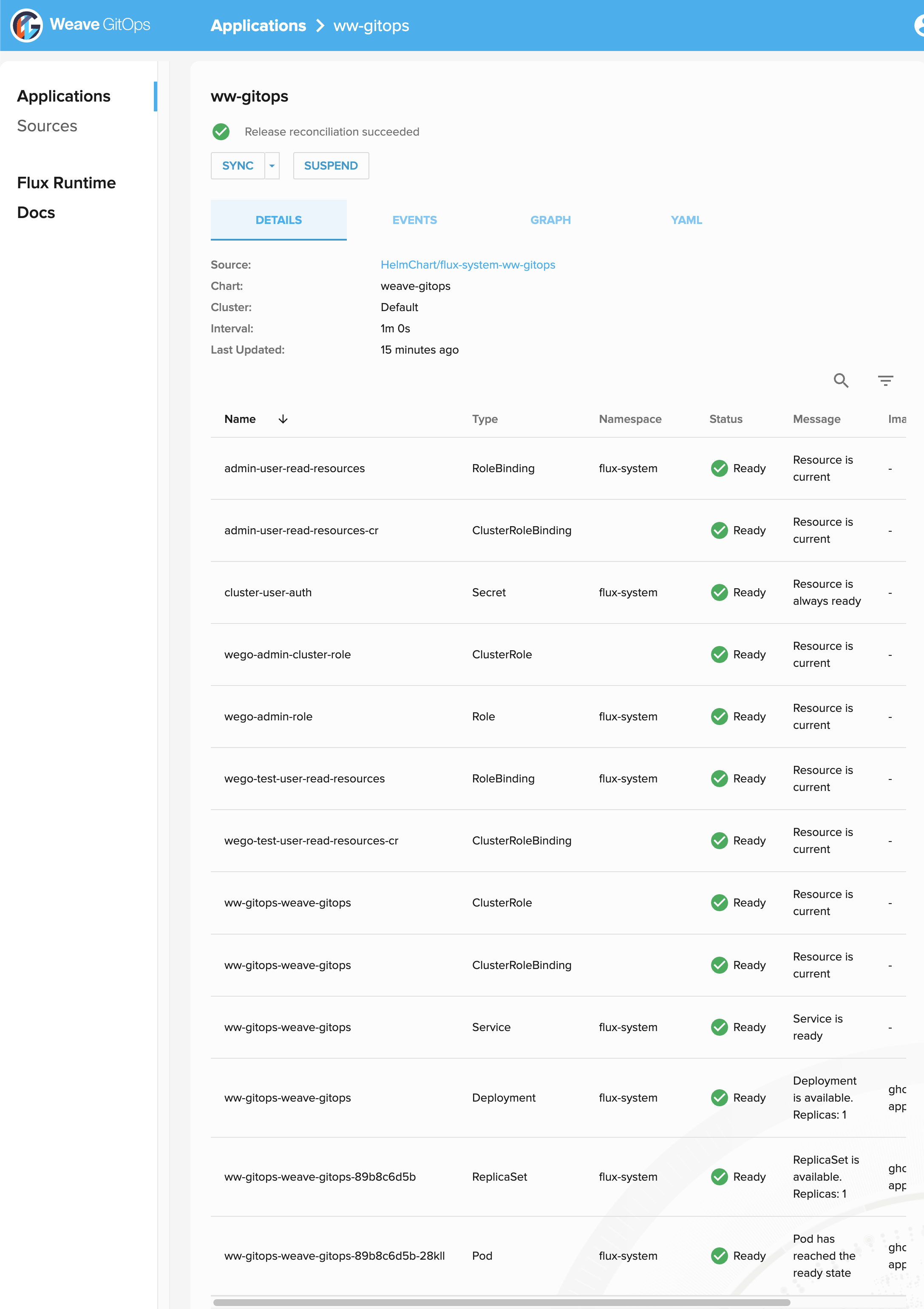Image resolution: width=924 pixels, height=1309 pixels.
Task: Switch to the GRAPH tab
Action: (x=550, y=220)
